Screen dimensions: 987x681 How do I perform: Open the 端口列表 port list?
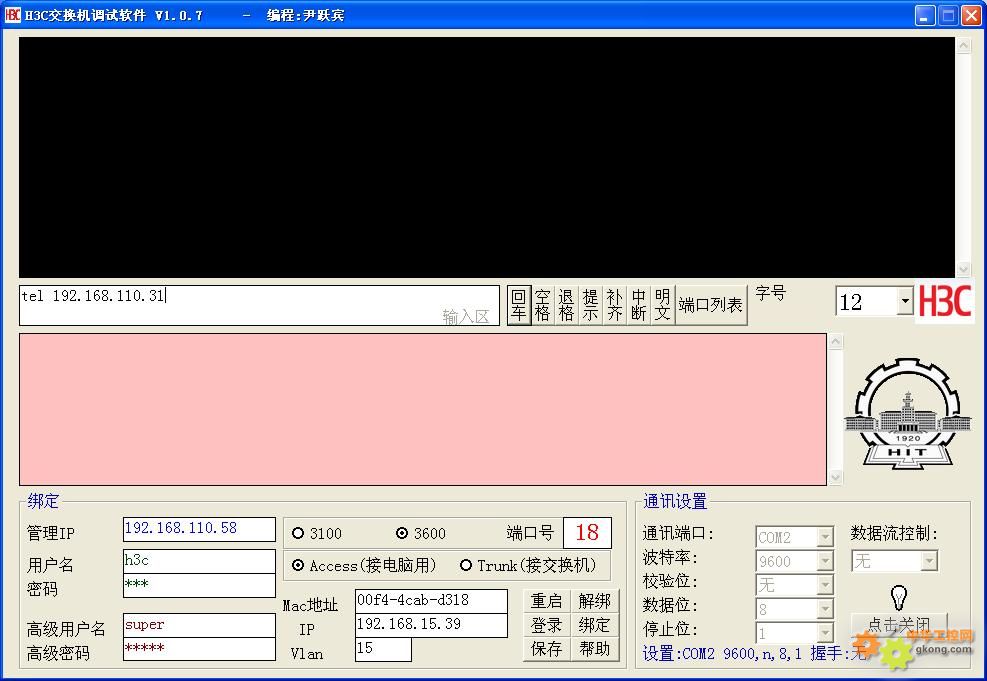[711, 305]
